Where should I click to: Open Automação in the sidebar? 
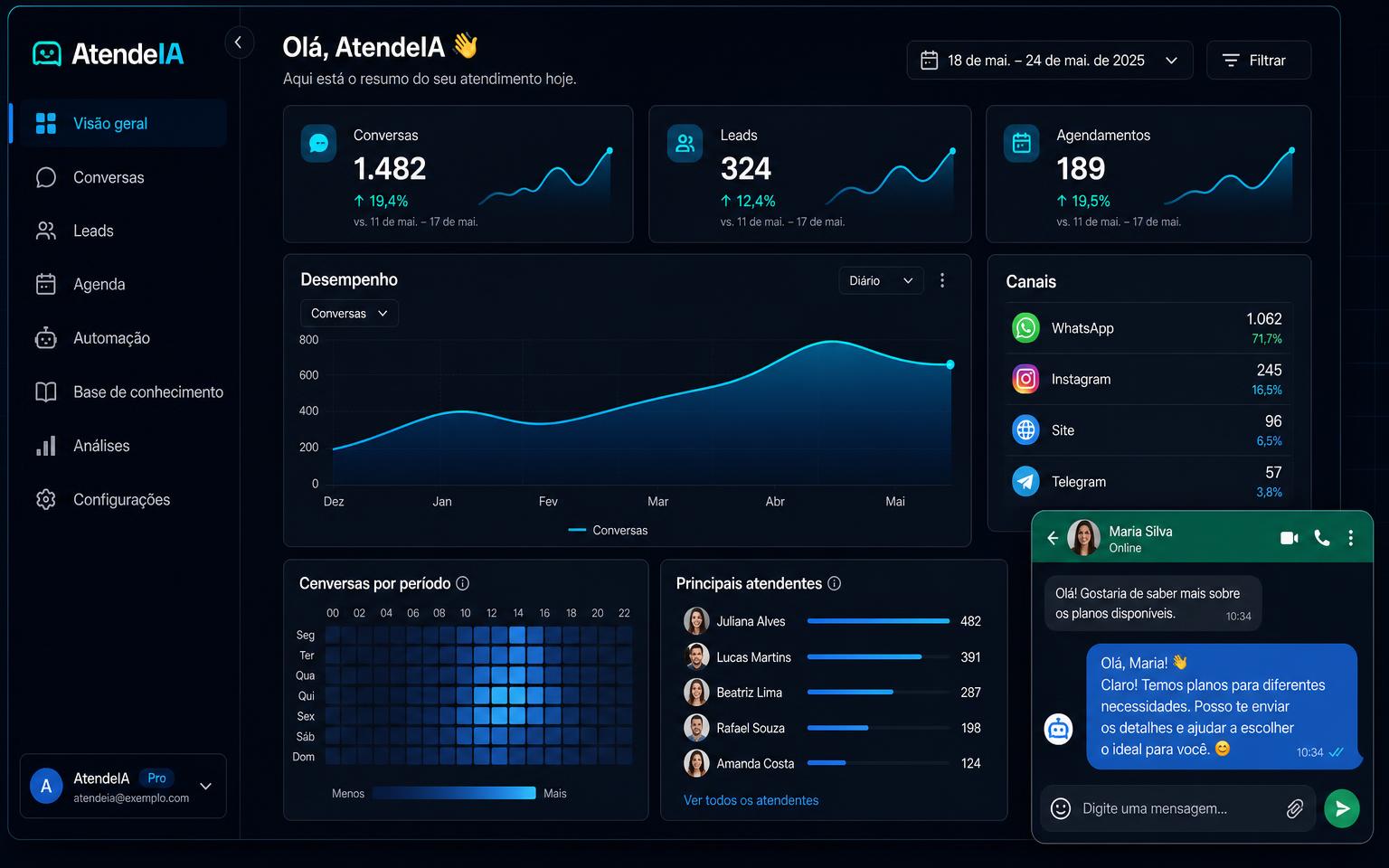(x=111, y=338)
